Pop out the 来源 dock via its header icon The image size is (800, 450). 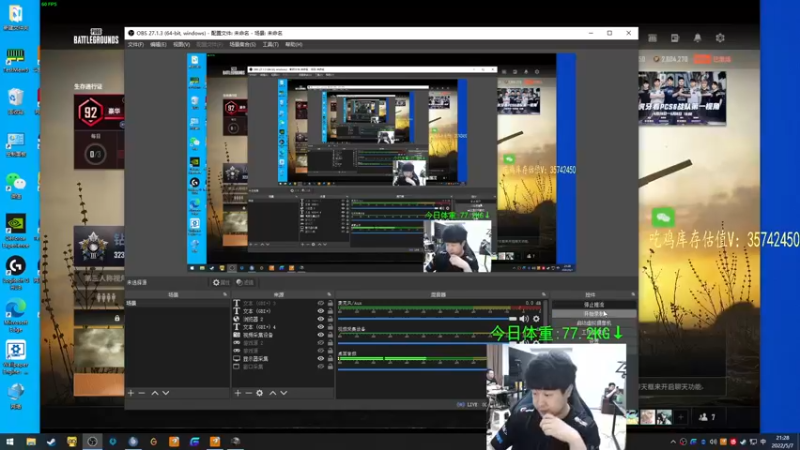[329, 294]
